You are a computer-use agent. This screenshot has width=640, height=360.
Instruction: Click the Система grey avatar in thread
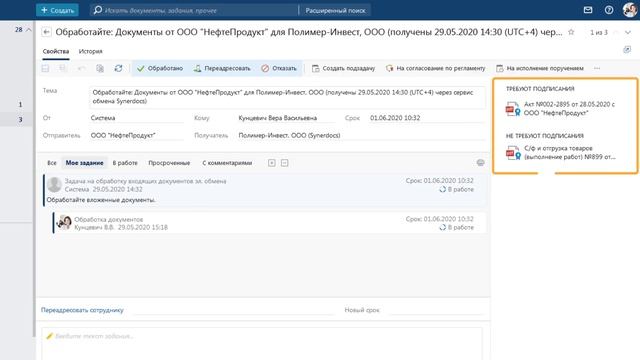[54, 184]
